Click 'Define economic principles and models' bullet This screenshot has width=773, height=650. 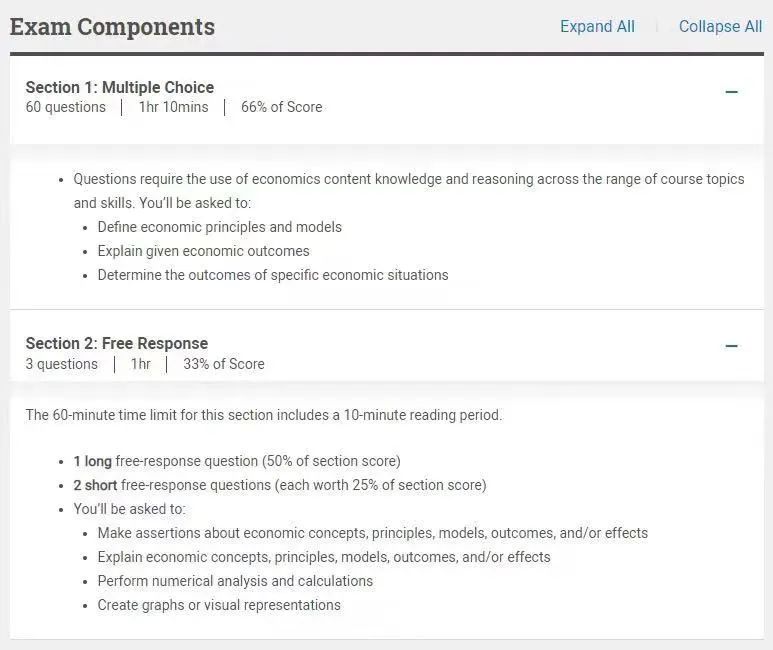[219, 227]
